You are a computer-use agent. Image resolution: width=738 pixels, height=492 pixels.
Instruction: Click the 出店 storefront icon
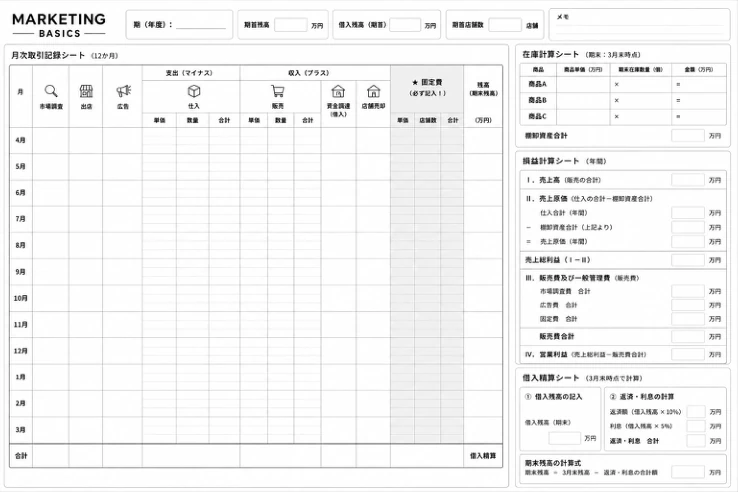86,91
